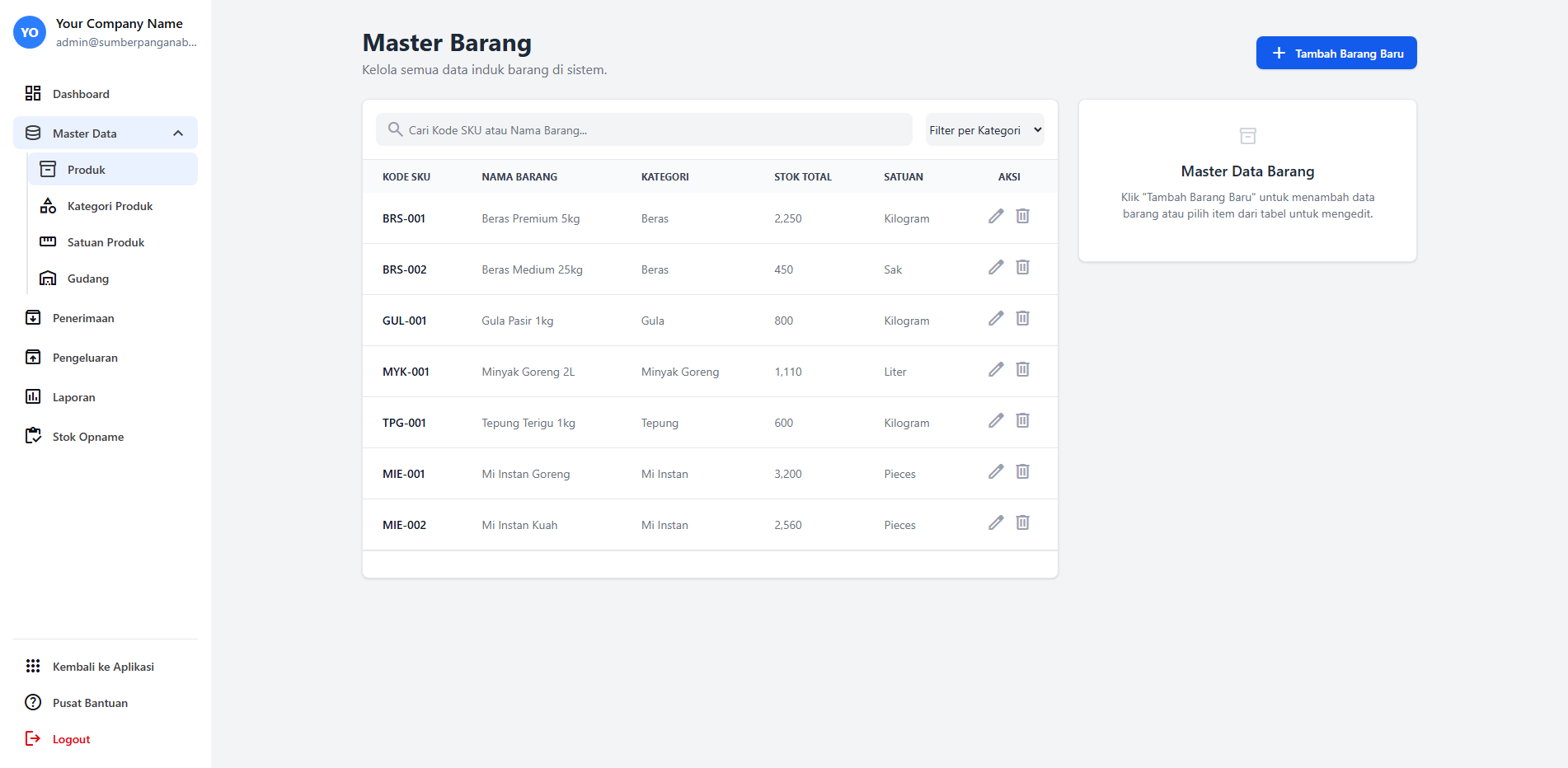Delete the BRS-001 product row
The width and height of the screenshot is (1568, 768).
pyautogui.click(x=1022, y=216)
